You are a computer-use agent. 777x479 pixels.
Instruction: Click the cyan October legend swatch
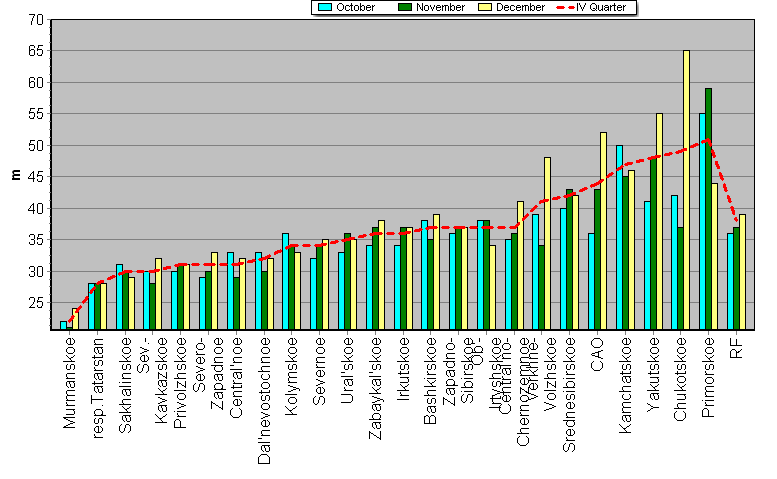[325, 7]
